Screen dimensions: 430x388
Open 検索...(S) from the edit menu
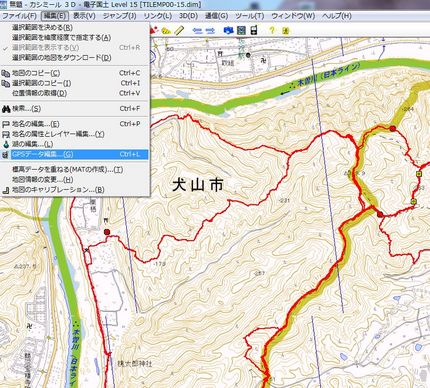tap(75, 109)
